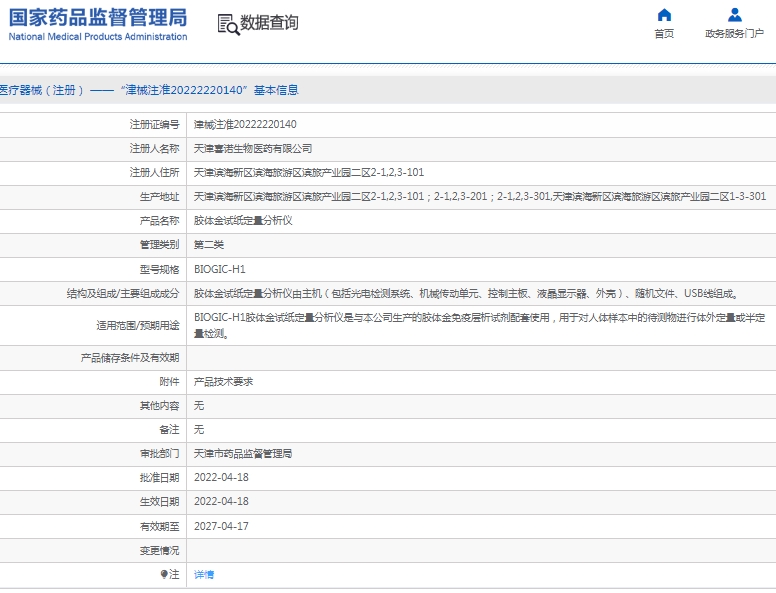Click the 首页 label text

coord(664,34)
